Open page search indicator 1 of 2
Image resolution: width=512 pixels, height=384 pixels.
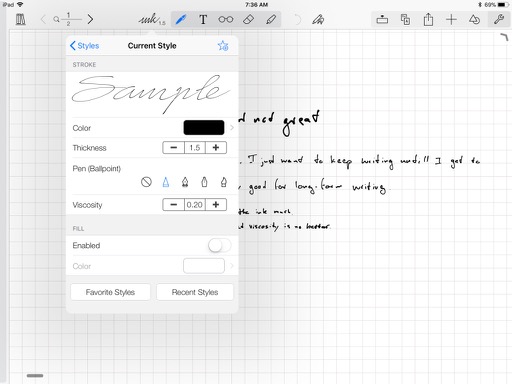67,19
